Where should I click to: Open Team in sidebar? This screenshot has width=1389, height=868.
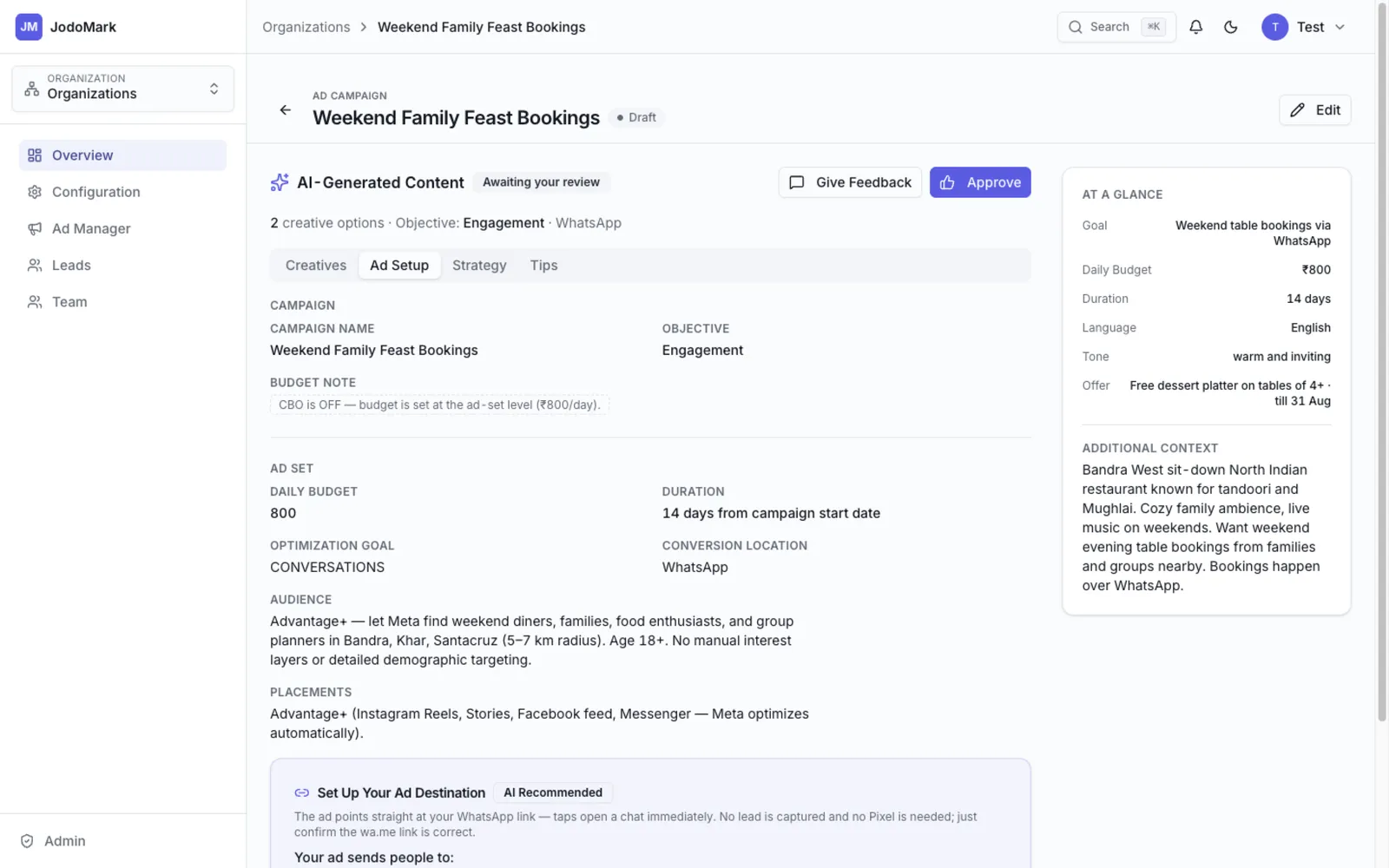[x=122, y=301]
